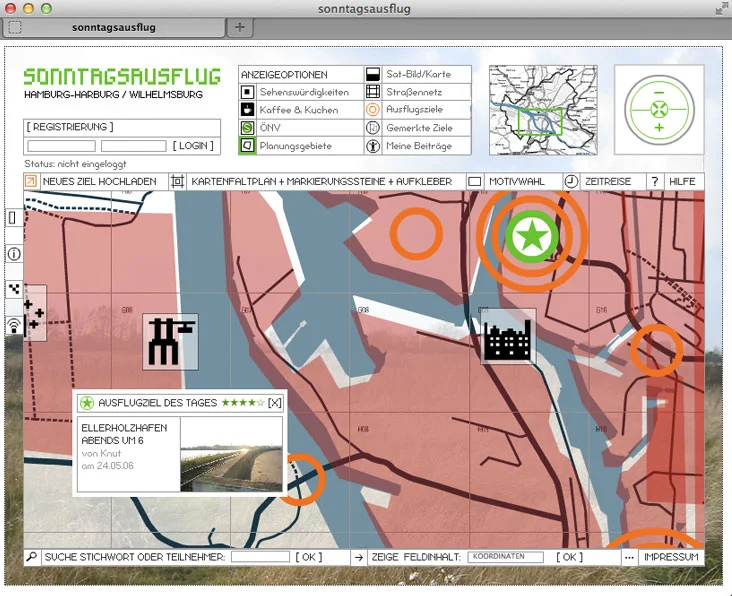Click the dotted square icon in tab bar
This screenshot has height=596, width=732.
[15, 28]
